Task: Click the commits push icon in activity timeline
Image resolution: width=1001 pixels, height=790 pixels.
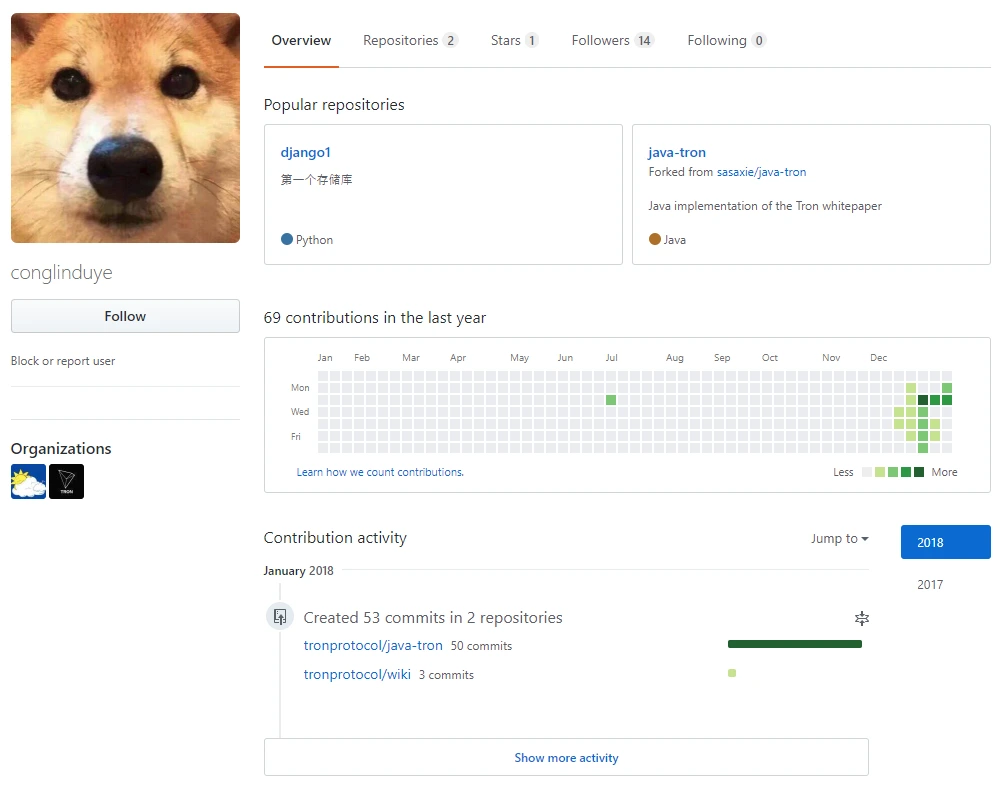Action: pos(280,616)
